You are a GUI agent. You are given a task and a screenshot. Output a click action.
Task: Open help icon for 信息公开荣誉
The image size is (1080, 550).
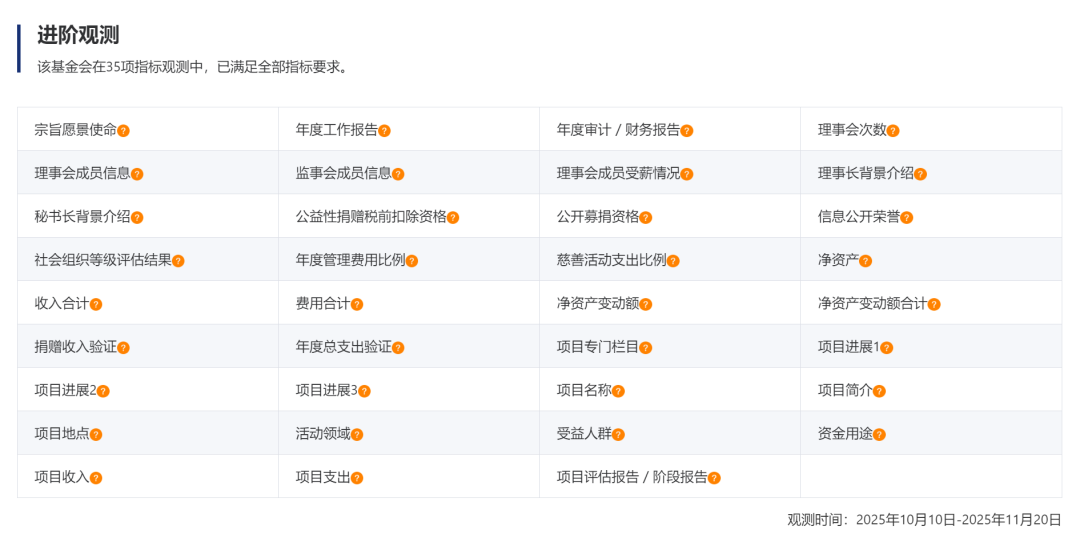click(x=906, y=218)
